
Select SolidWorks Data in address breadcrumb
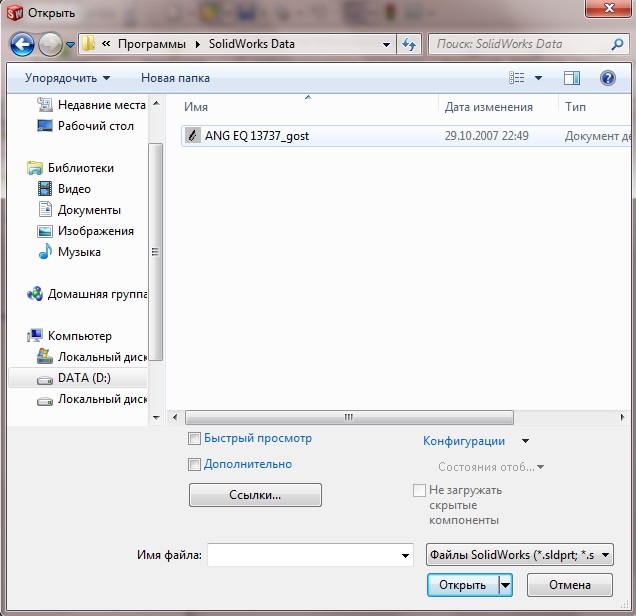[x=251, y=44]
